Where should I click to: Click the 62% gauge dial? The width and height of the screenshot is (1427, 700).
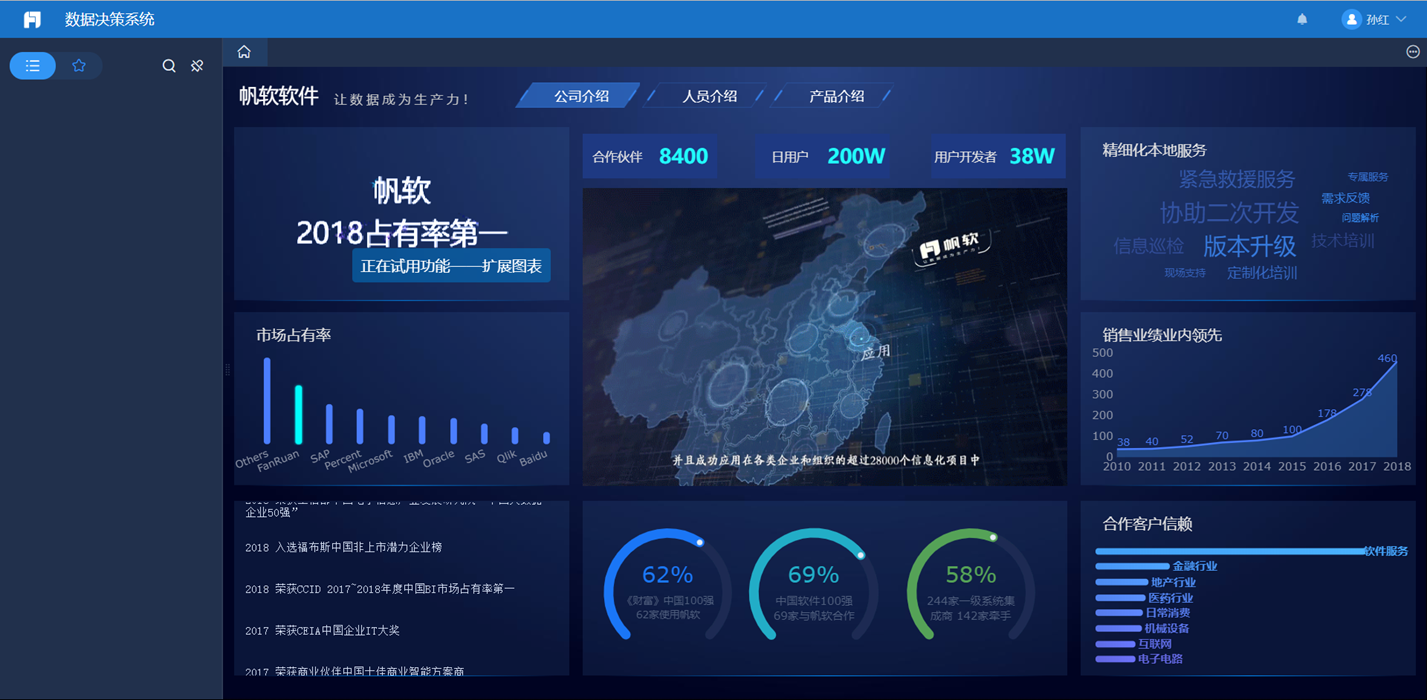(x=667, y=585)
